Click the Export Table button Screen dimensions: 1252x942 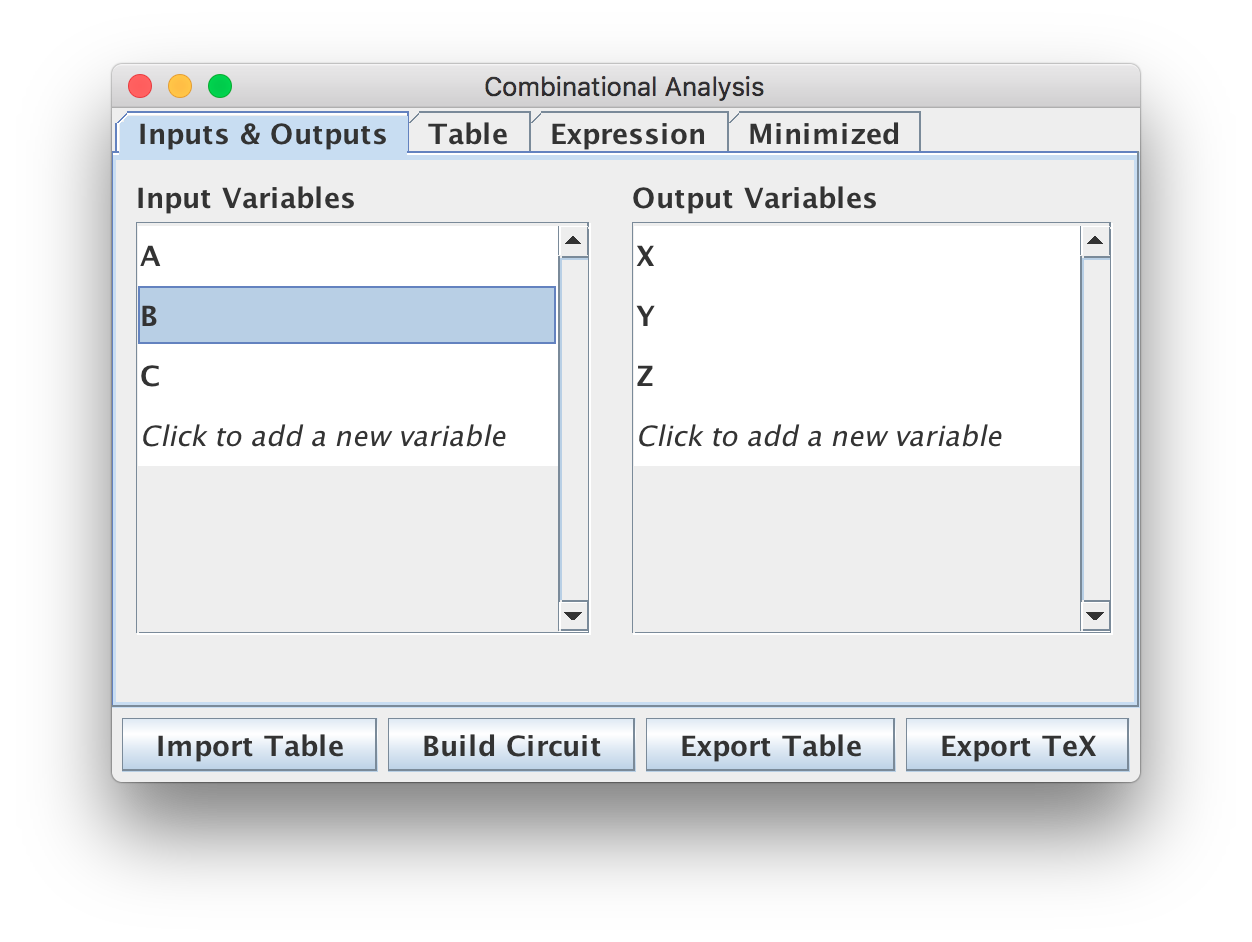pos(770,746)
